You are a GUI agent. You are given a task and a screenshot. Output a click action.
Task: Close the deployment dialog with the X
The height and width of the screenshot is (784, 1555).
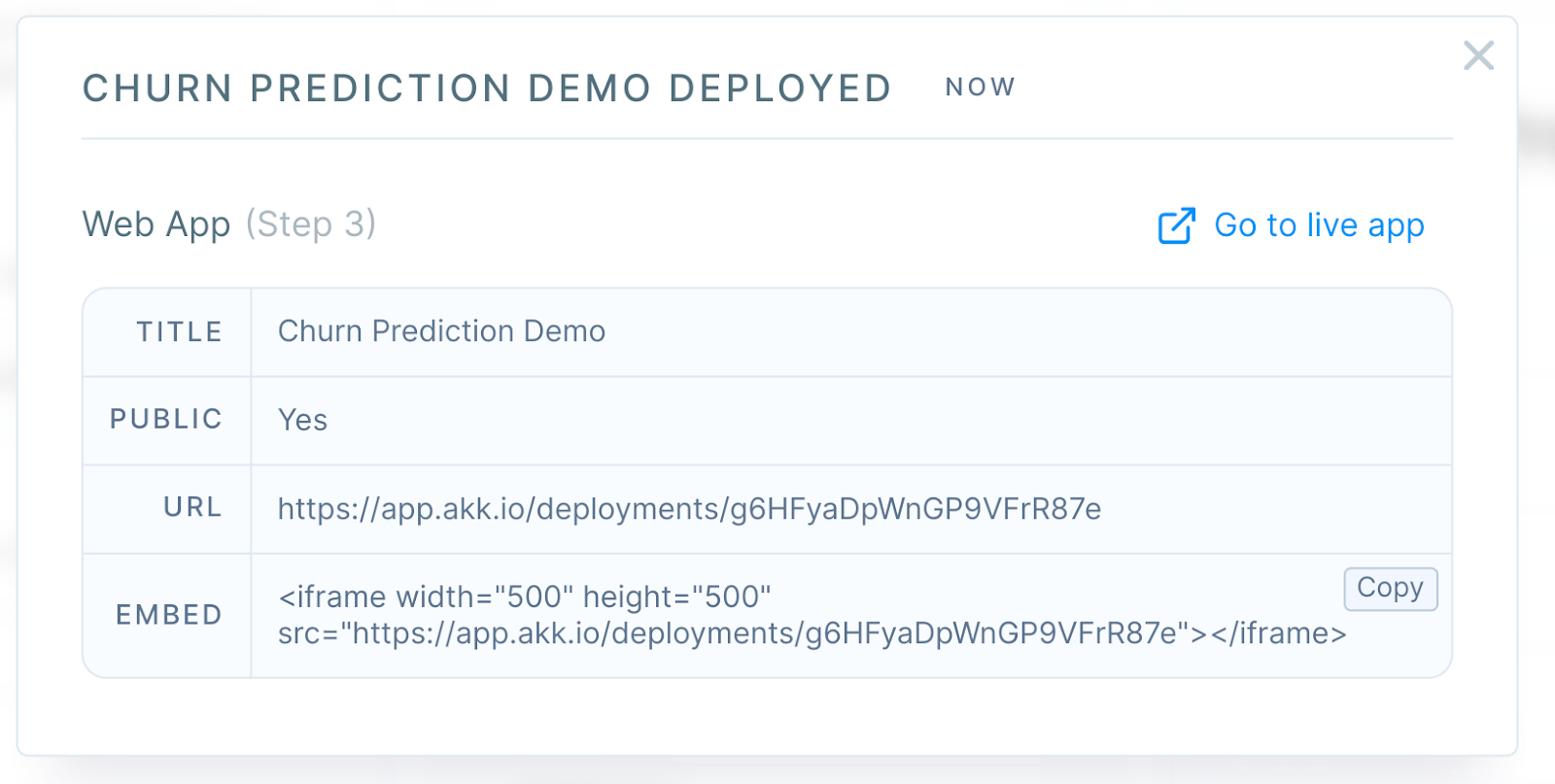coord(1478,55)
